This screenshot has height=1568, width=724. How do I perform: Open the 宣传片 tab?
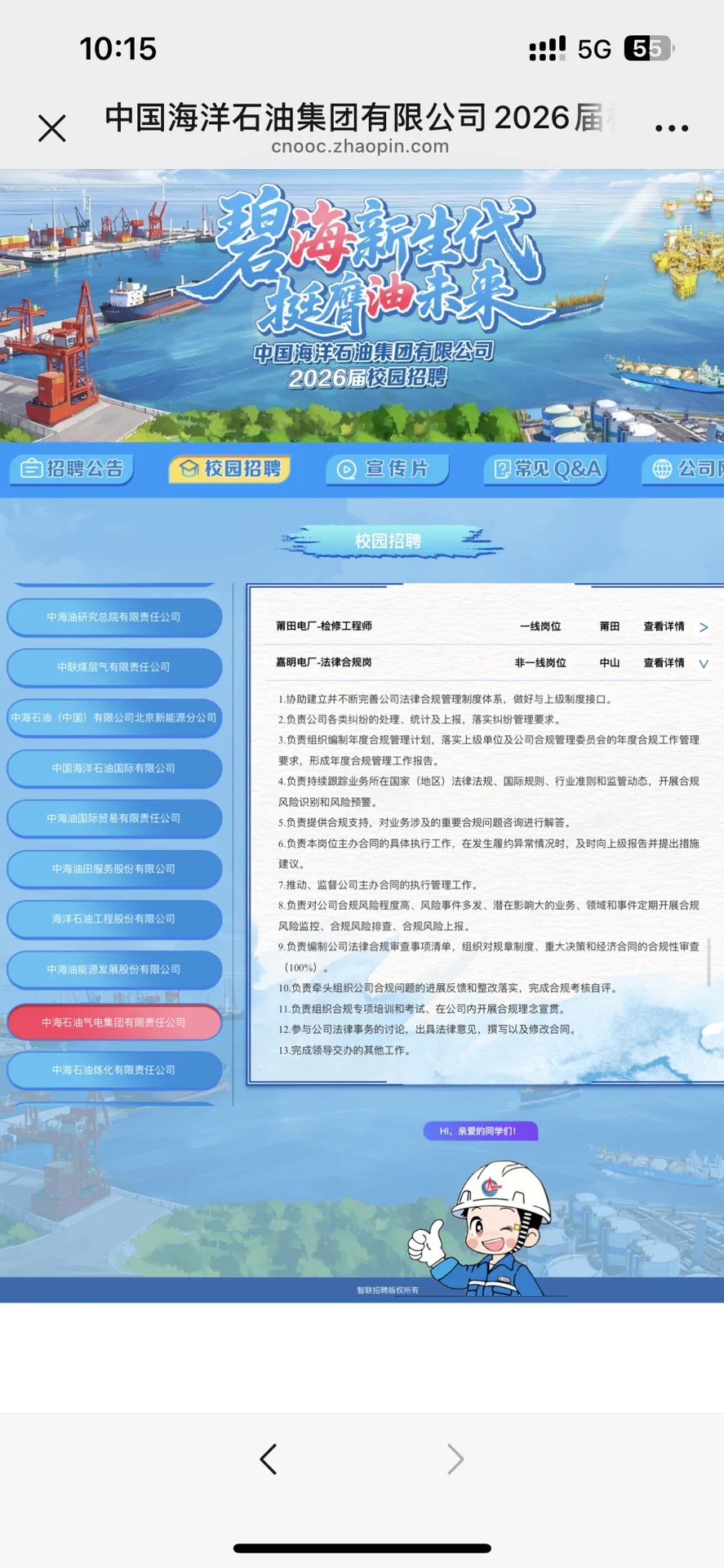[x=388, y=469]
